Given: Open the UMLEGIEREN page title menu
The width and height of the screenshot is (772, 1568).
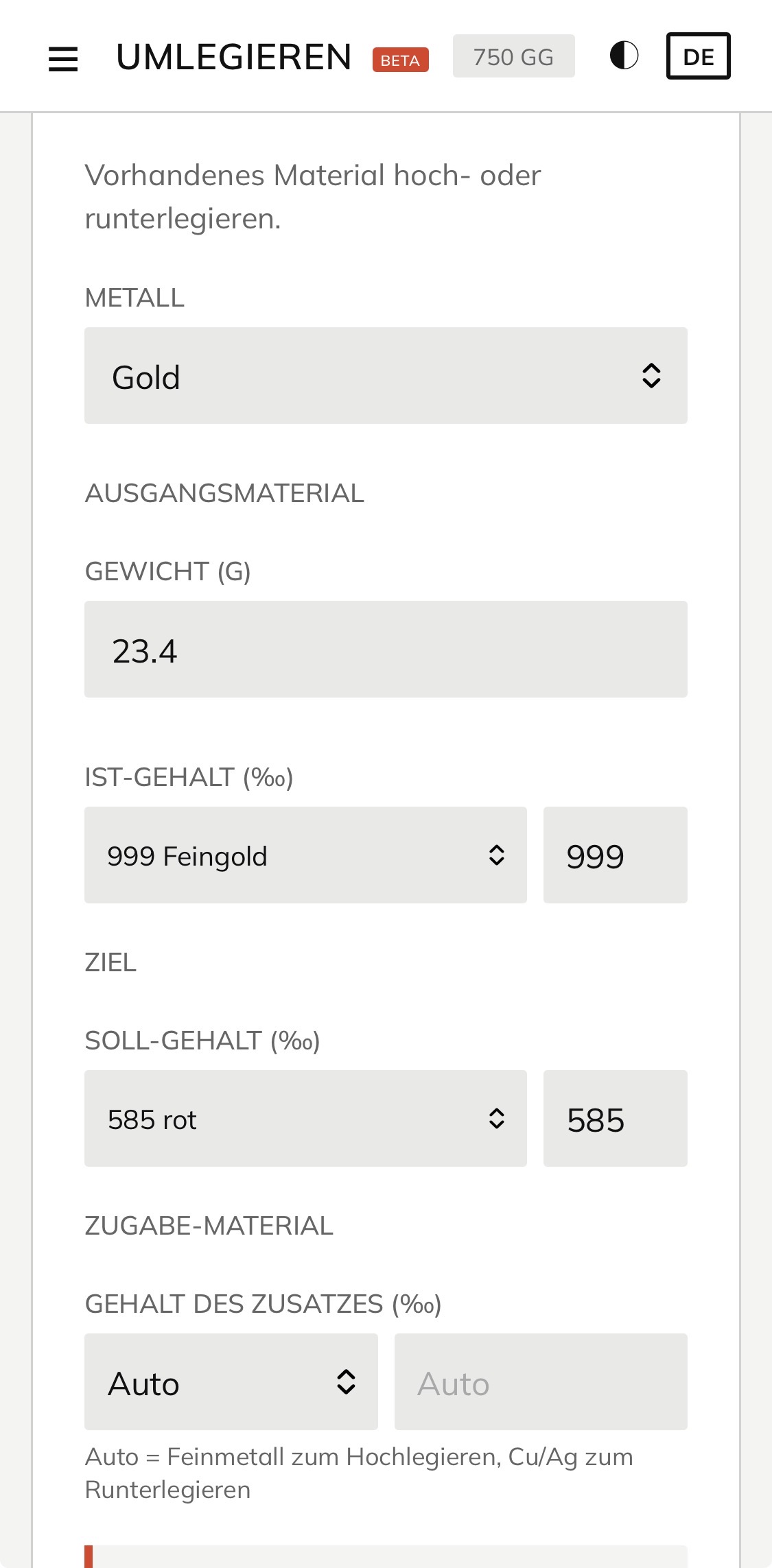Looking at the screenshot, I should [233, 57].
